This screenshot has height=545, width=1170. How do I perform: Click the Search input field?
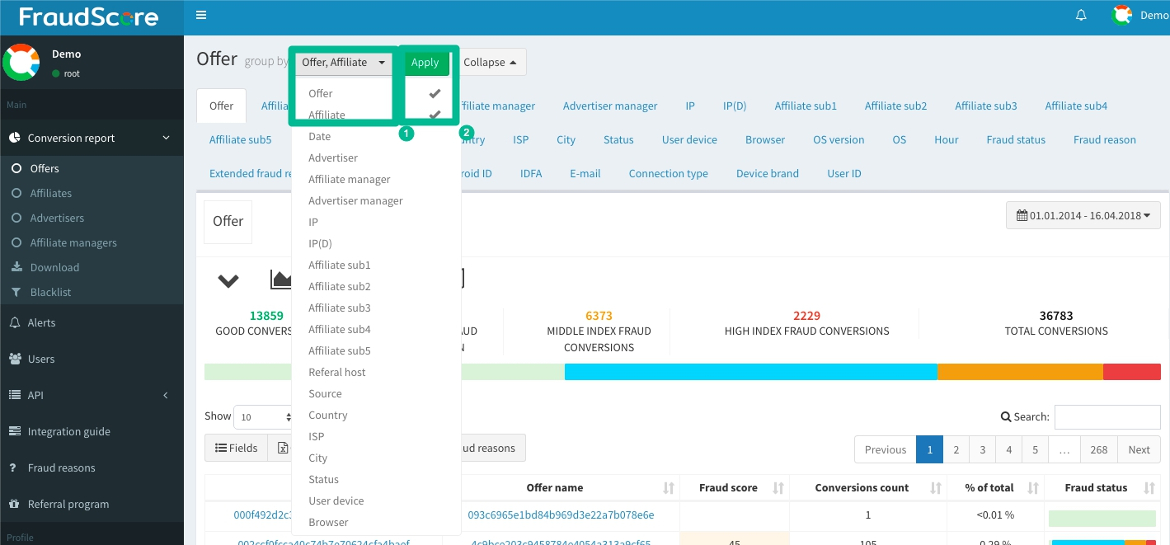(1106, 417)
